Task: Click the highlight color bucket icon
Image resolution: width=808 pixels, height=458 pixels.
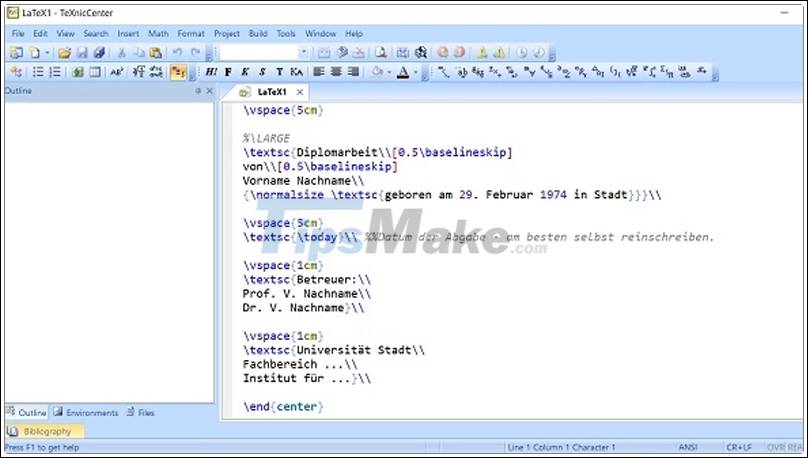Action: (377, 72)
